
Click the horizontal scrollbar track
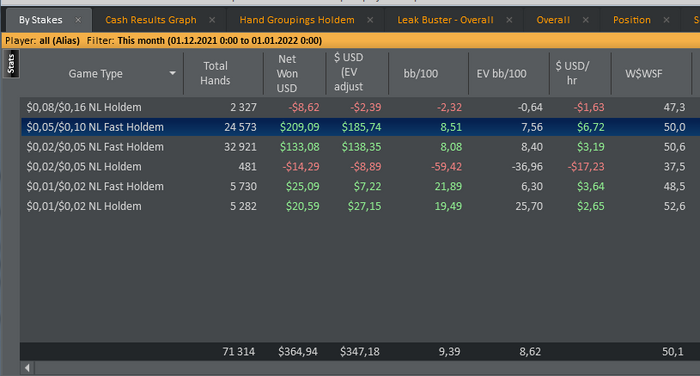pyautogui.click(x=367, y=368)
